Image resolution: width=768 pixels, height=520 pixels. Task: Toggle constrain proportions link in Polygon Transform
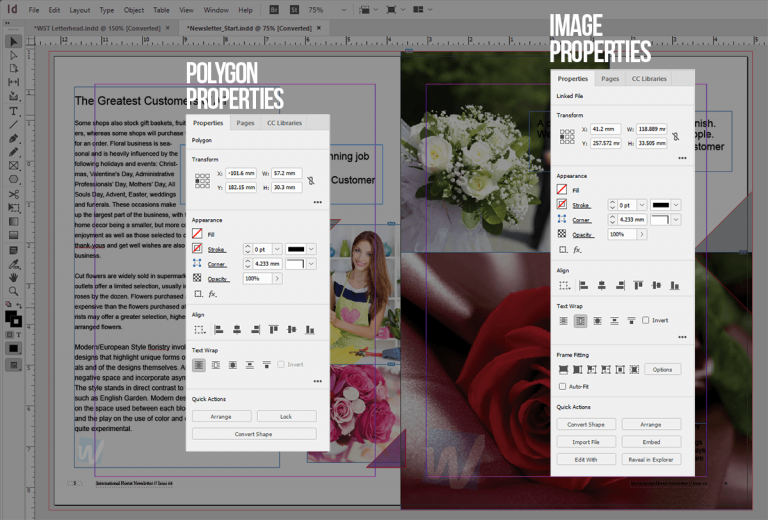(x=311, y=181)
